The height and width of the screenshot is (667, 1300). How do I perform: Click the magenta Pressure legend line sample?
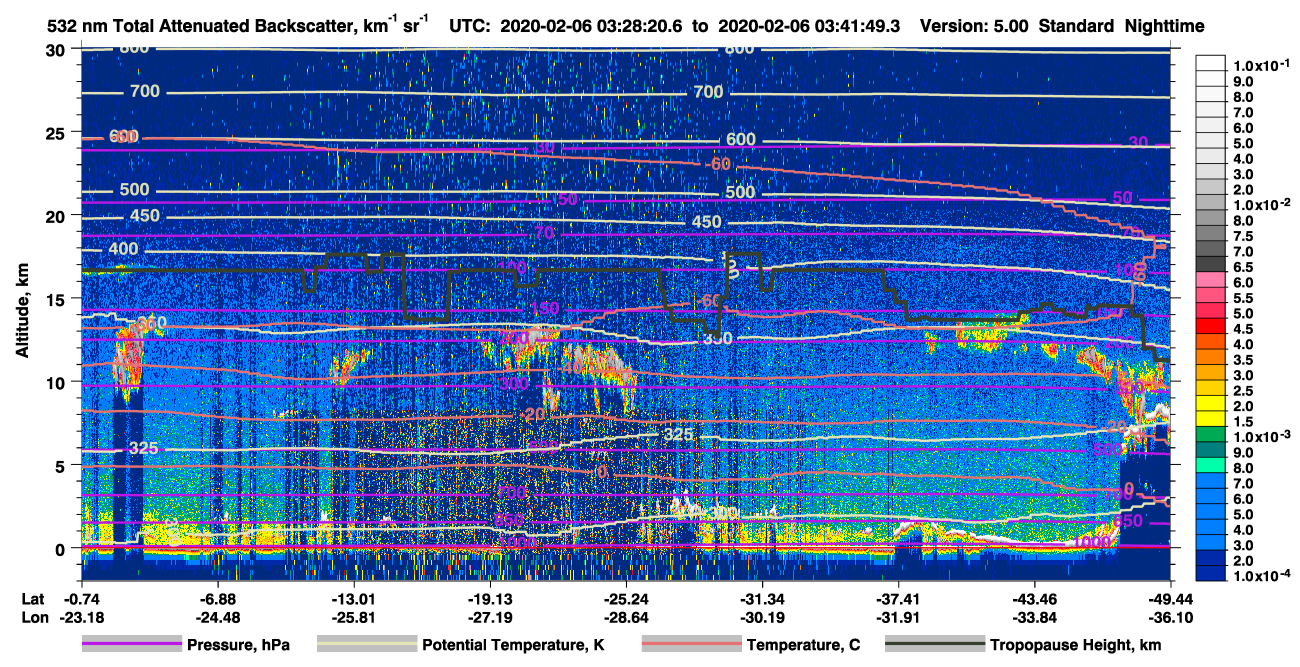(x=132, y=645)
